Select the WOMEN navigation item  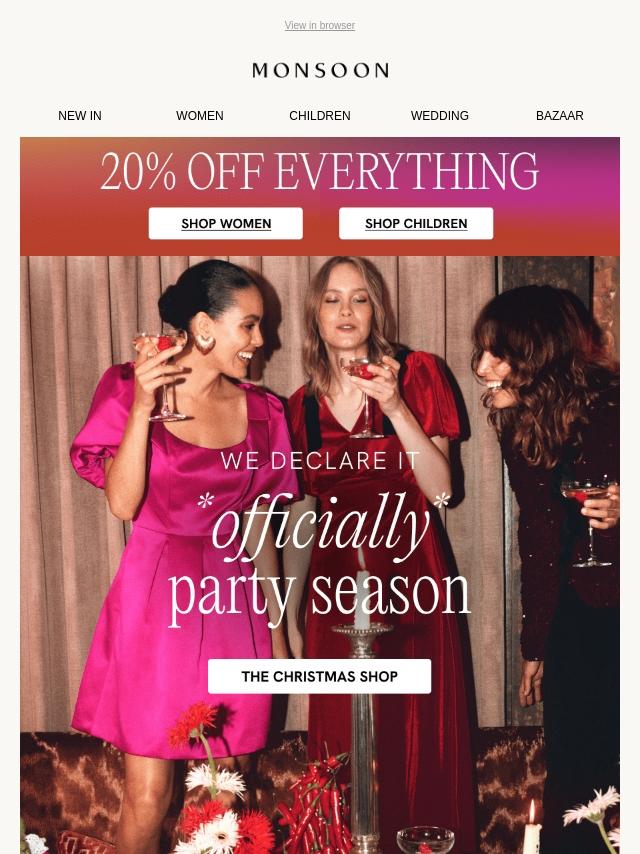[200, 115]
